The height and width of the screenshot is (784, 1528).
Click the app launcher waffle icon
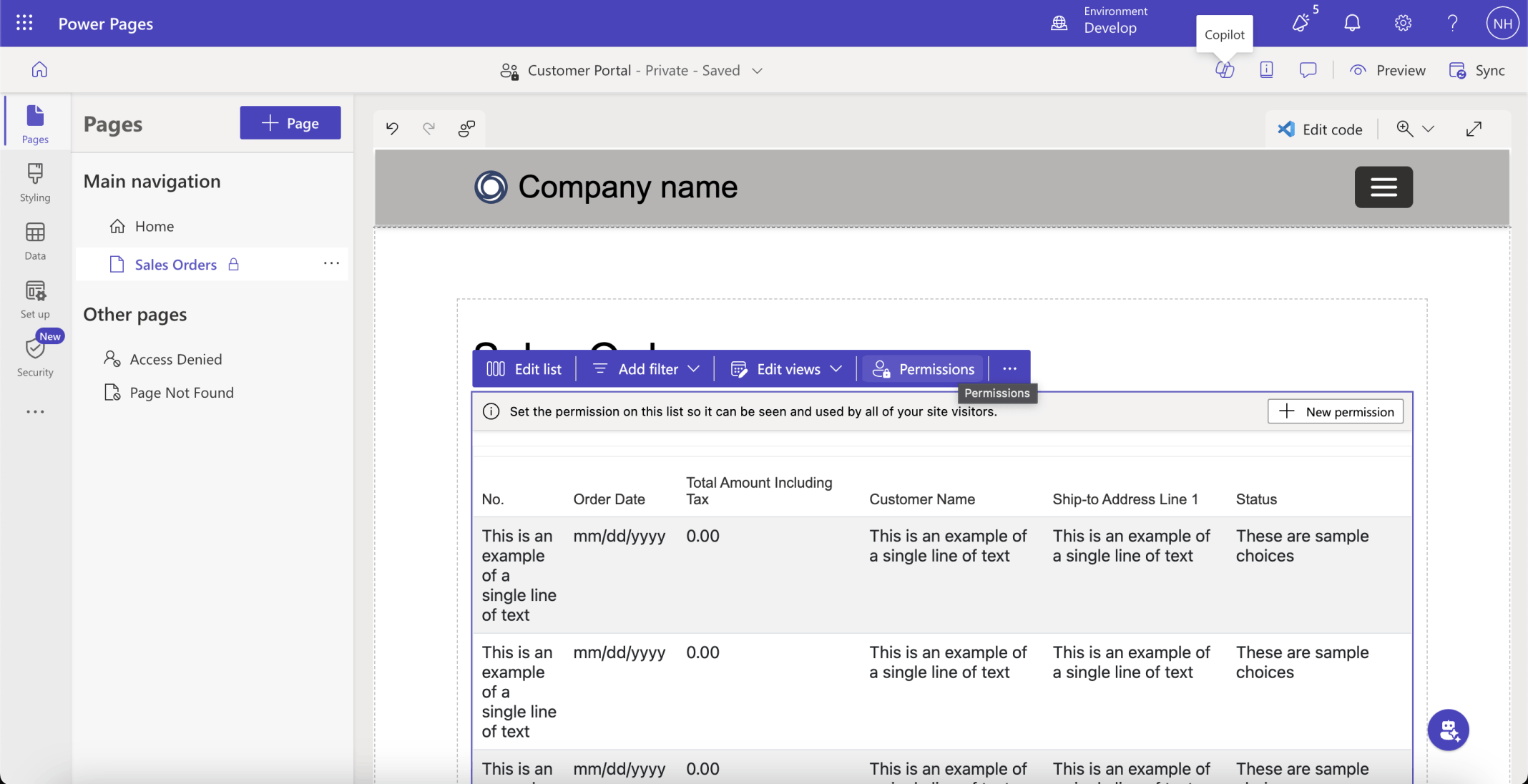(24, 24)
